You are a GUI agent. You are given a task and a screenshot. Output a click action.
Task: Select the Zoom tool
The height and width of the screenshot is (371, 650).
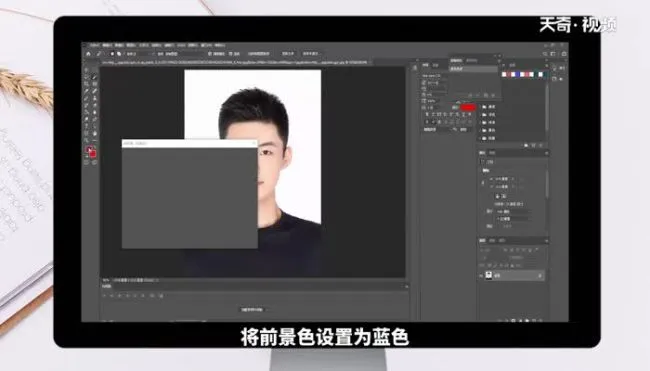point(86,141)
